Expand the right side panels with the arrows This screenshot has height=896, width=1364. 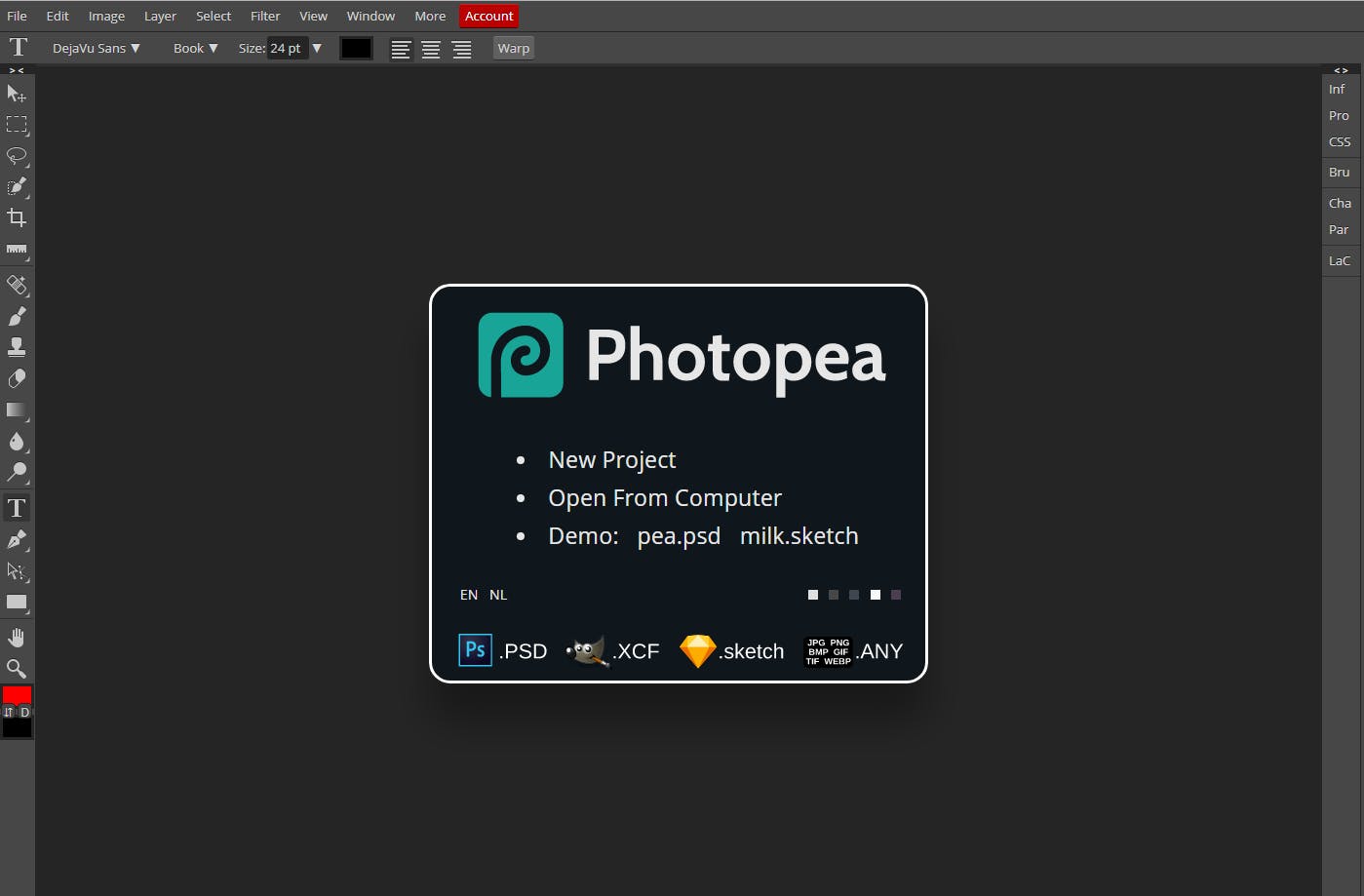point(1342,71)
